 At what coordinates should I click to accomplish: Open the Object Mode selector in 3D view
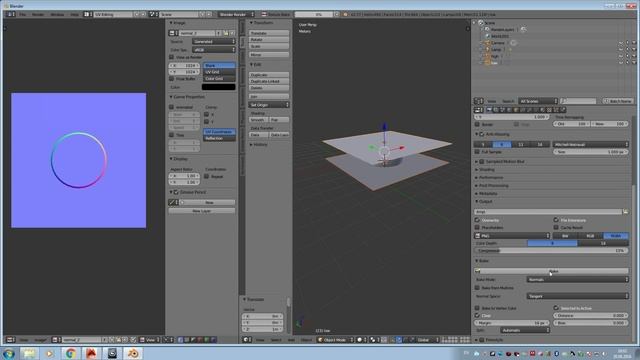[x=335, y=340]
